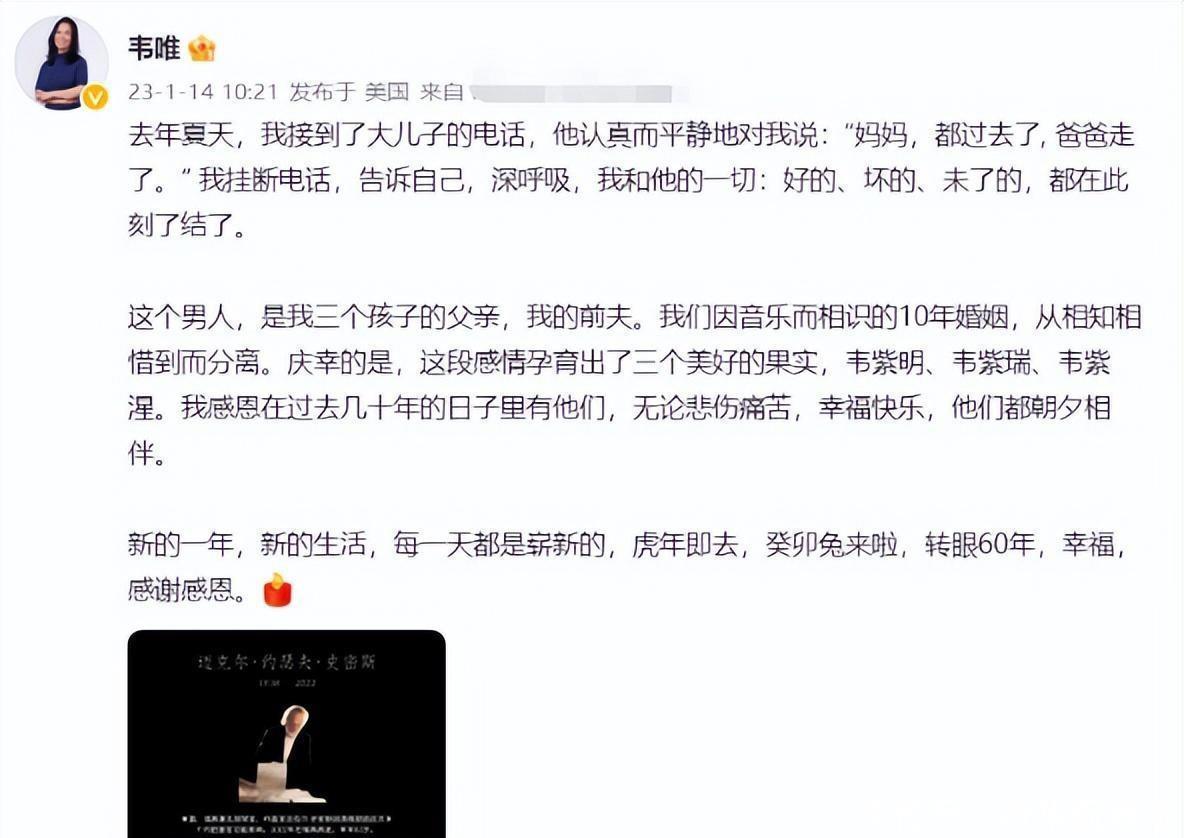Image resolution: width=1184 pixels, height=838 pixels.
Task: Open the poster's profile avatar photo
Action: pos(61,63)
